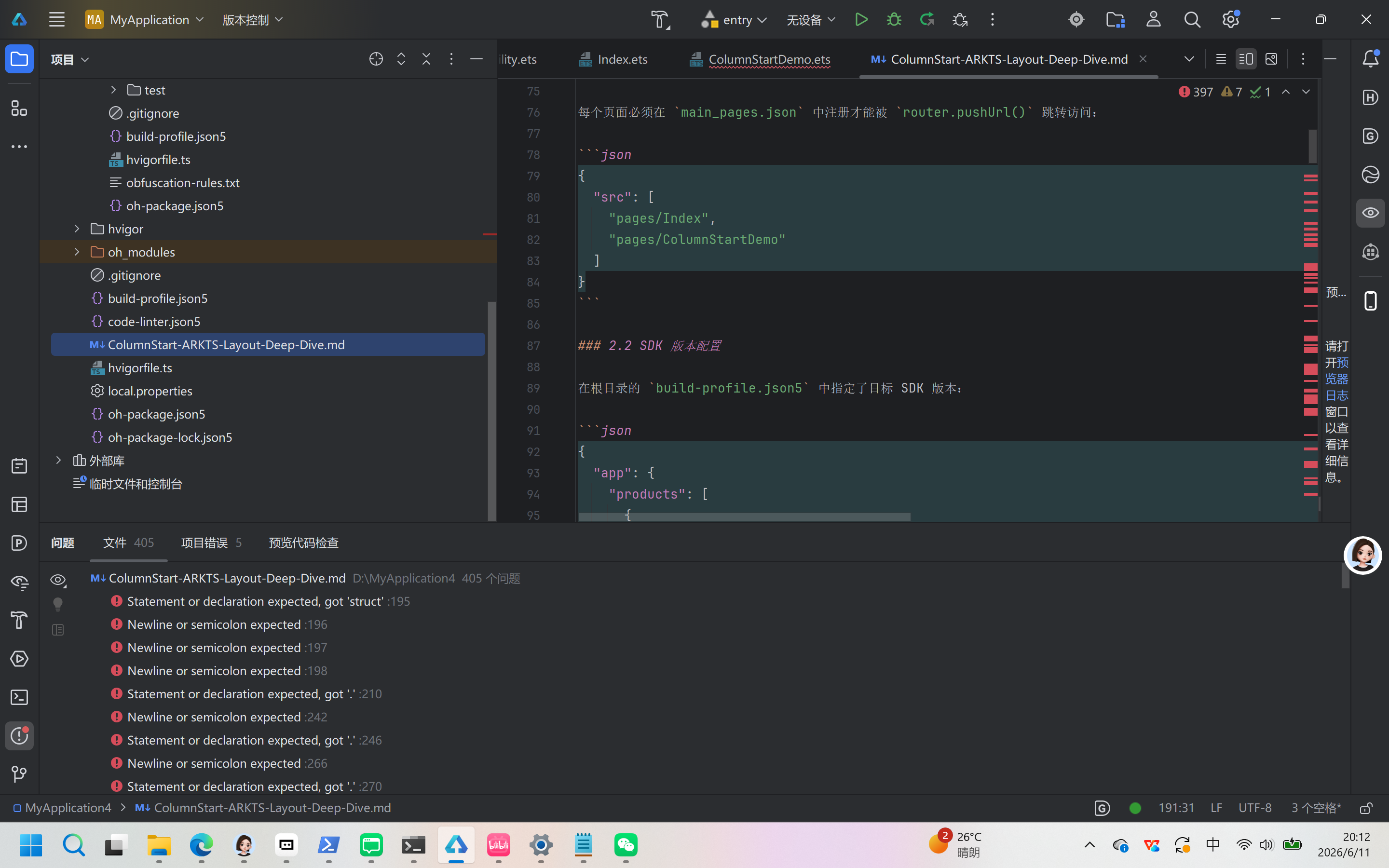Screen dimensions: 1389x868
Task: Toggle the eye view options in Problems panel
Action: (58, 580)
